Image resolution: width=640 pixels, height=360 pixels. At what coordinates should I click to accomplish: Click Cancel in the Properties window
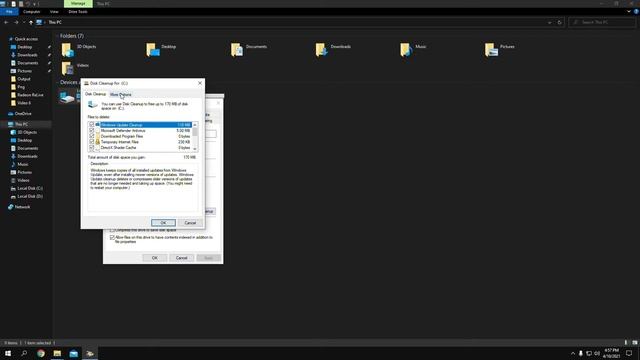[x=182, y=258]
